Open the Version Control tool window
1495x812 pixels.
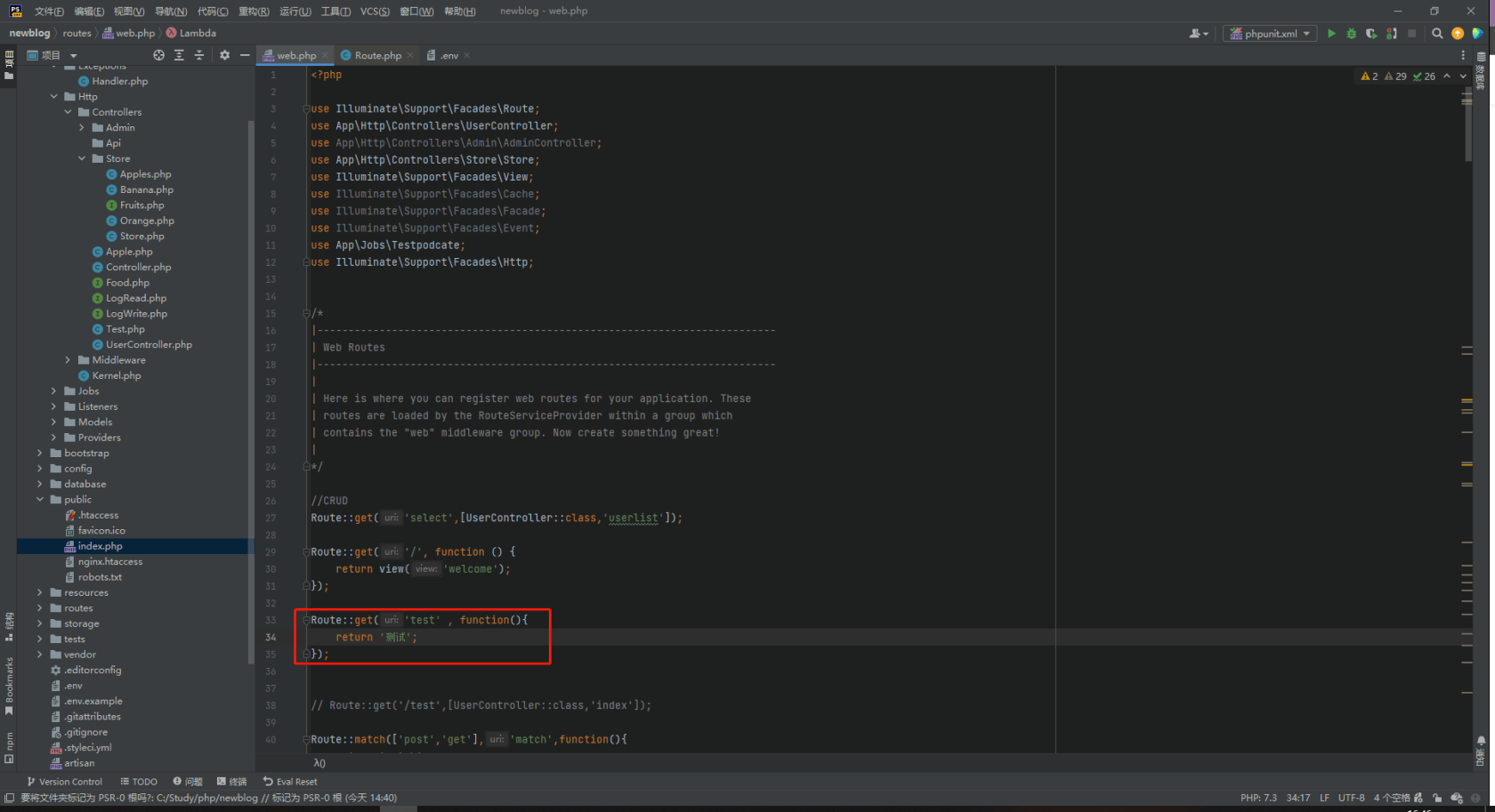(x=64, y=782)
